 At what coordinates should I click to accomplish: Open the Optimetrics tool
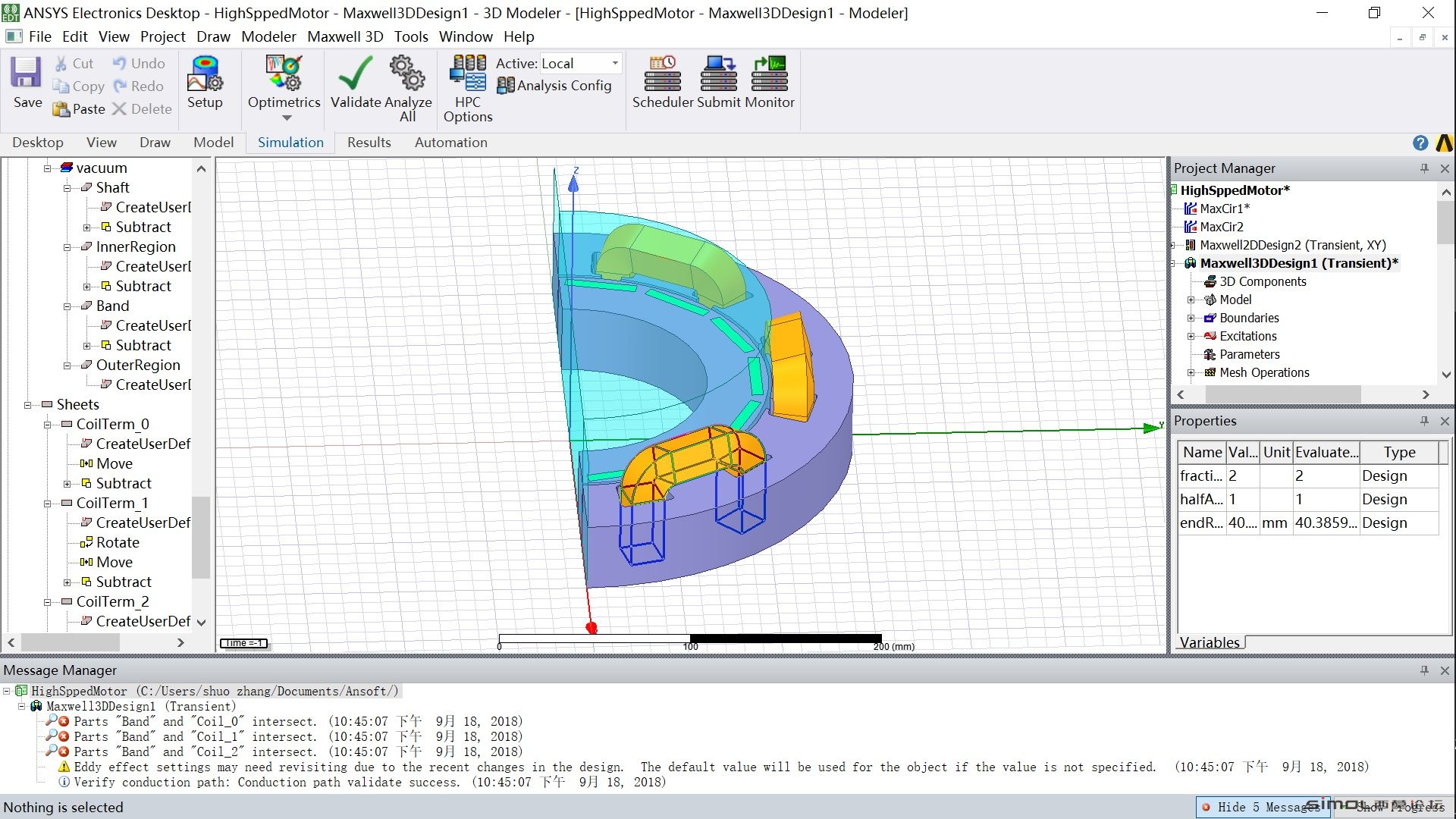[284, 74]
